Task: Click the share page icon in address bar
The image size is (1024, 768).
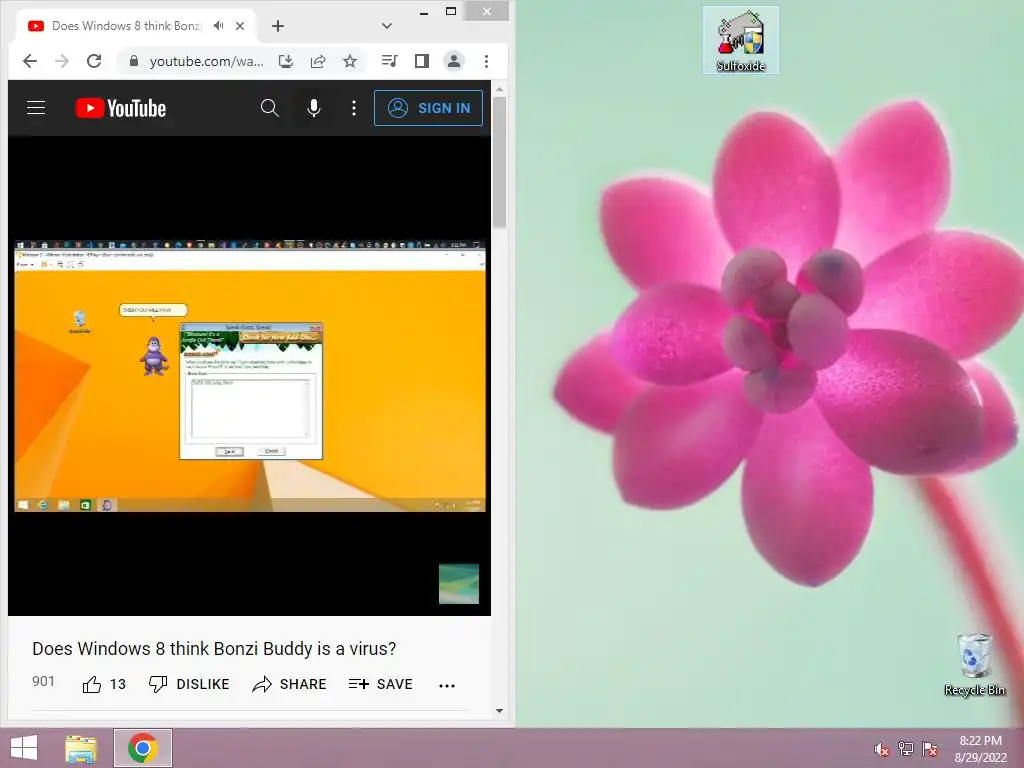Action: tap(318, 61)
